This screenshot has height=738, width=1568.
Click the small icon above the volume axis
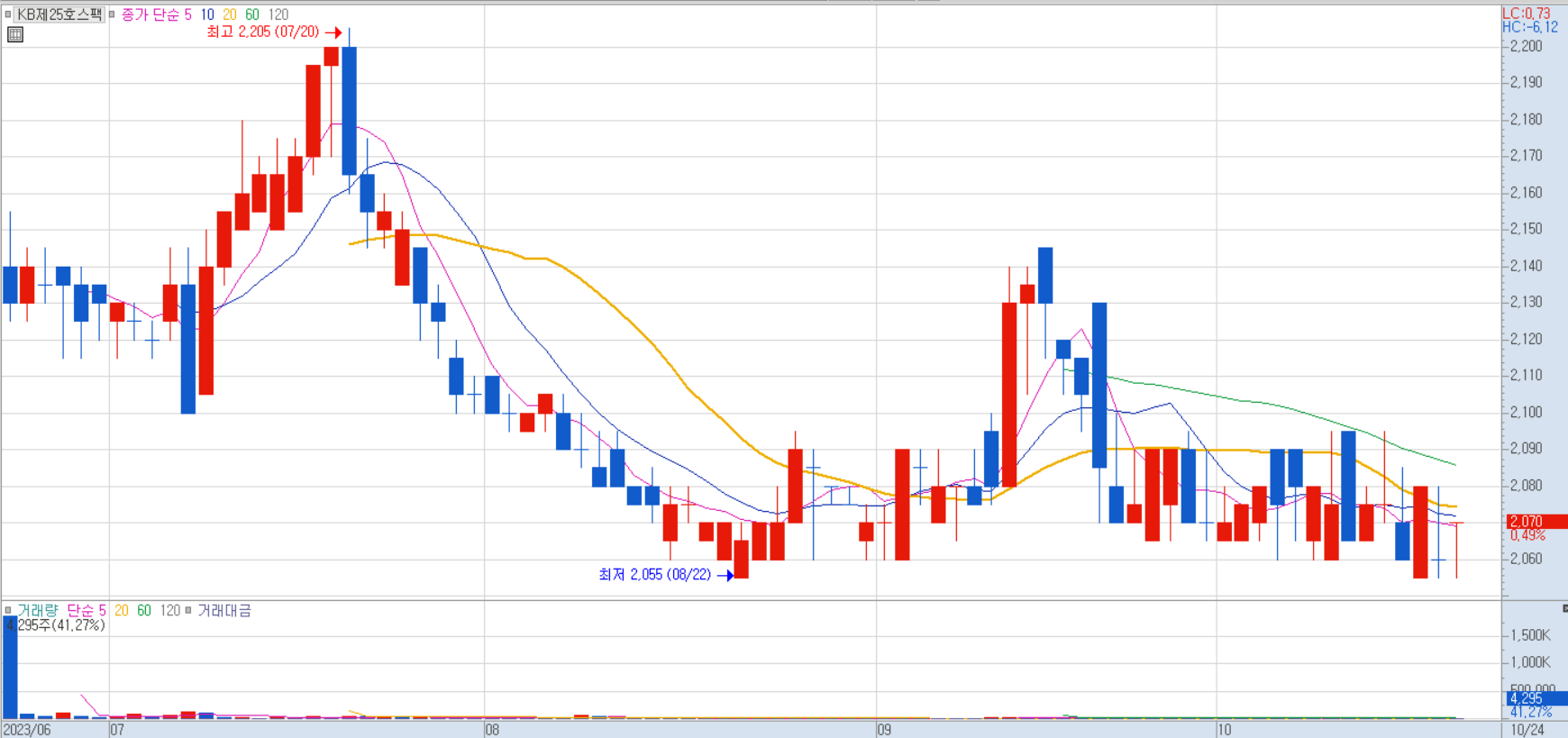tap(1564, 609)
